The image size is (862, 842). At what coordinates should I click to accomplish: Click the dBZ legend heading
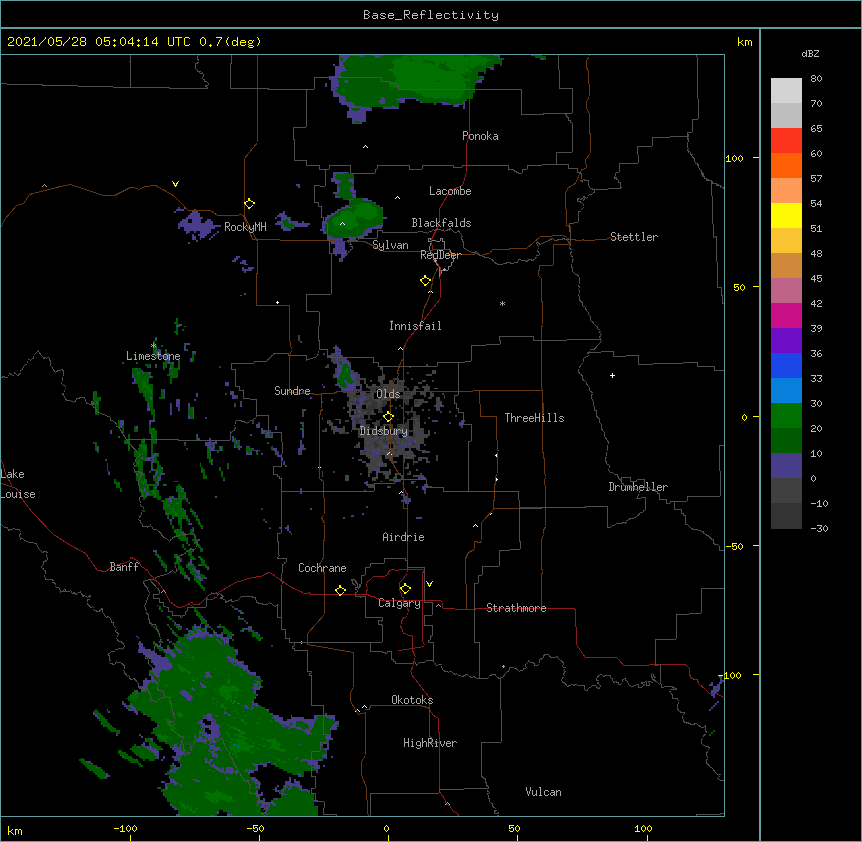pos(810,53)
